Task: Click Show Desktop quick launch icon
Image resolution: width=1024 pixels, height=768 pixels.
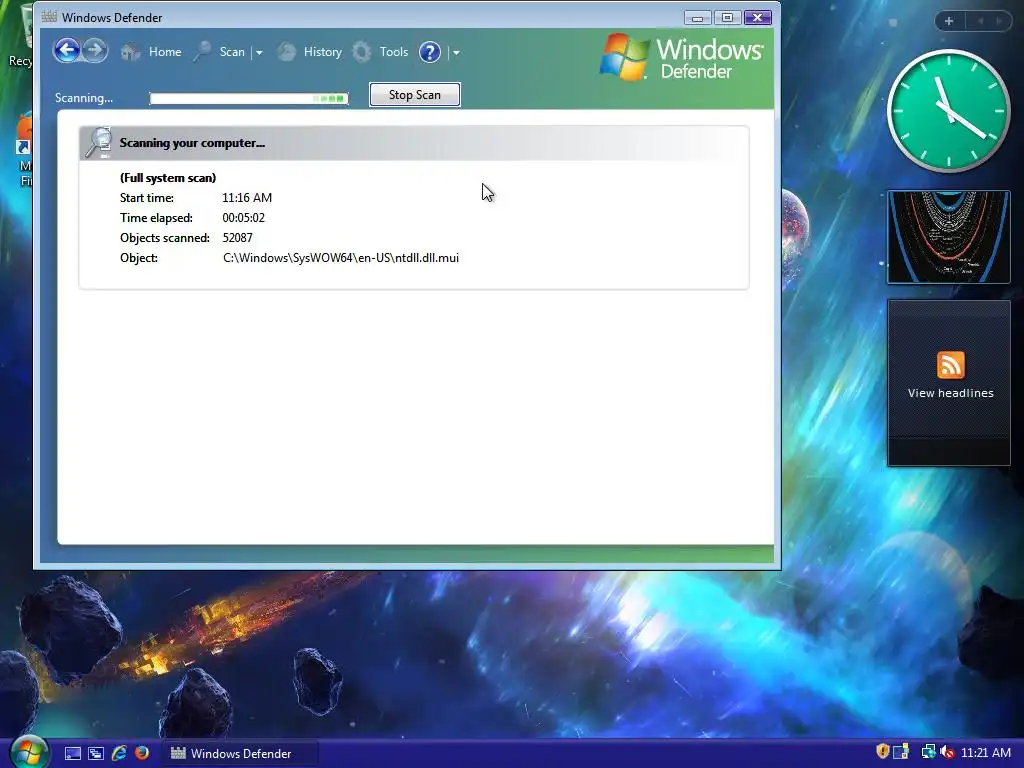Action: pos(72,754)
